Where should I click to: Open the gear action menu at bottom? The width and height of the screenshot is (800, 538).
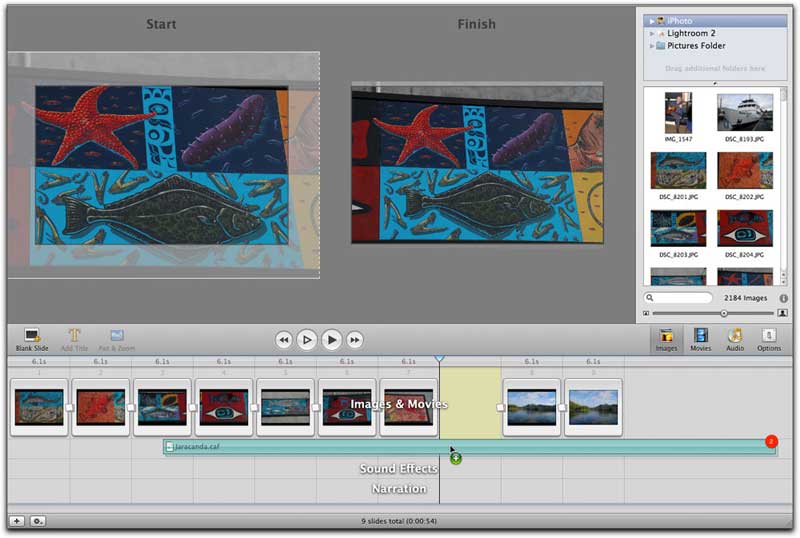coord(38,521)
